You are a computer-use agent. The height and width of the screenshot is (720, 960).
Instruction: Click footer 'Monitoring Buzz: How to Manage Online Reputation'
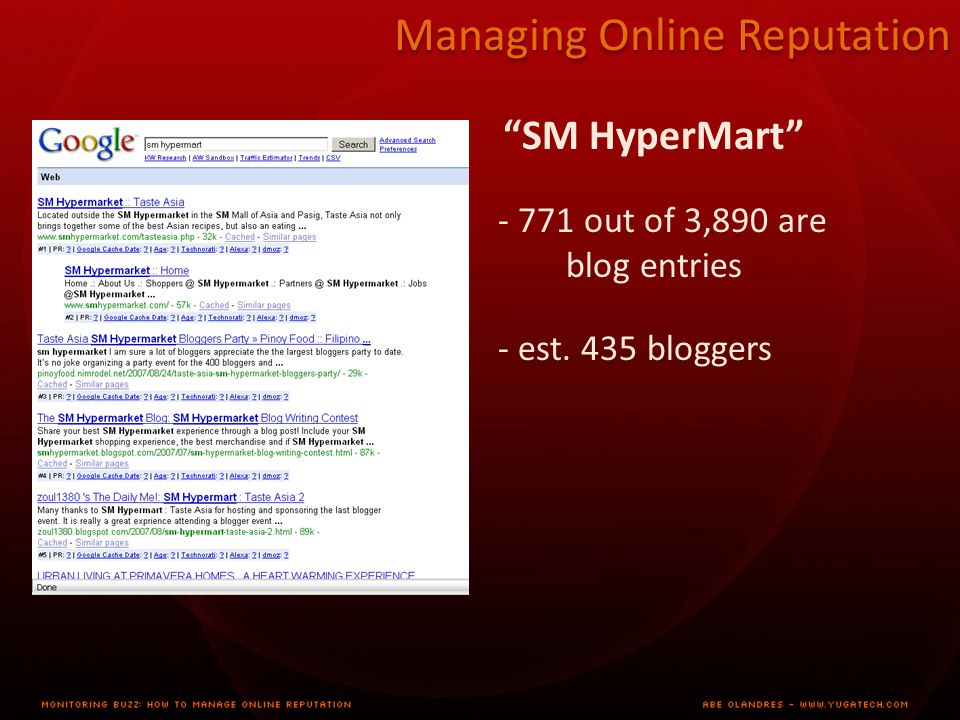(x=197, y=704)
